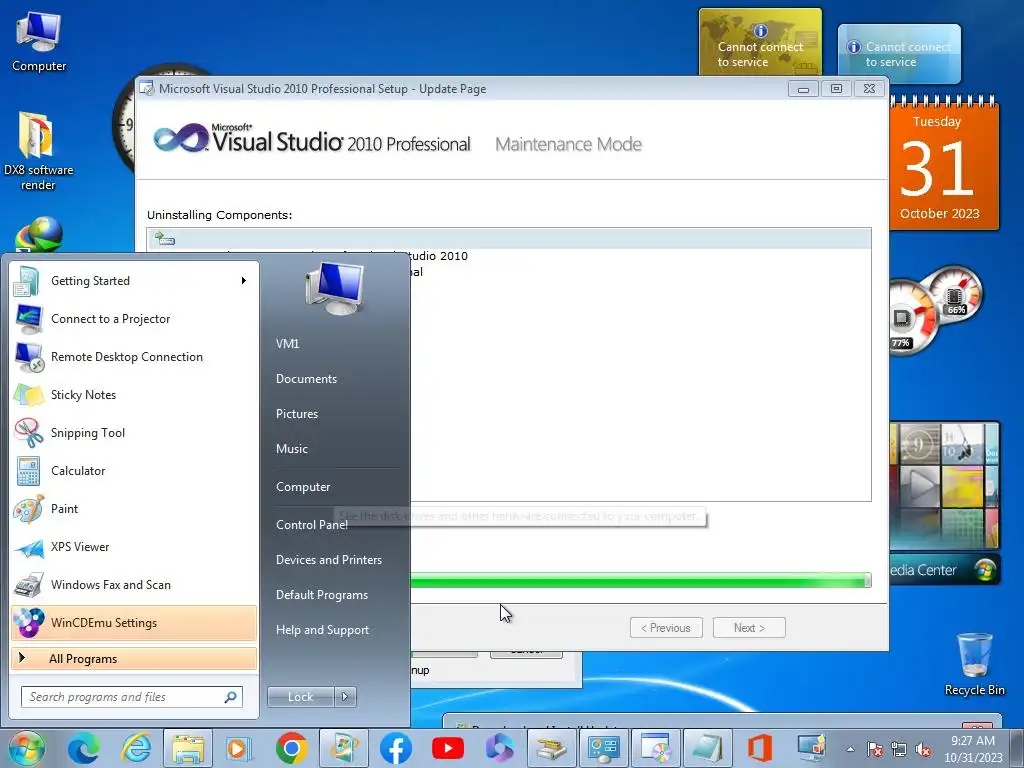Click the Action Center flag tray icon

tap(875, 749)
